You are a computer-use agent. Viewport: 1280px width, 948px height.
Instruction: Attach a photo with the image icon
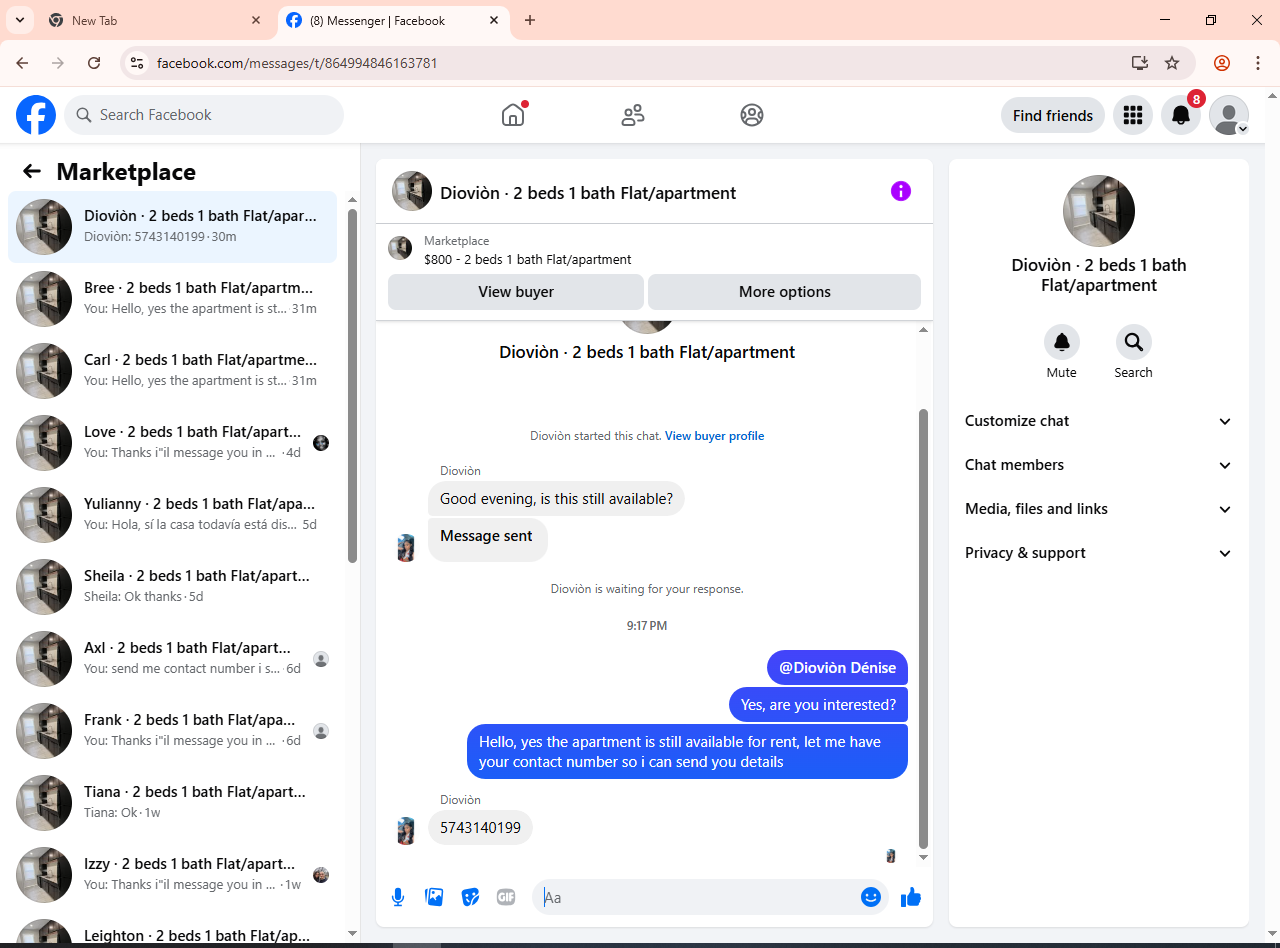click(434, 897)
